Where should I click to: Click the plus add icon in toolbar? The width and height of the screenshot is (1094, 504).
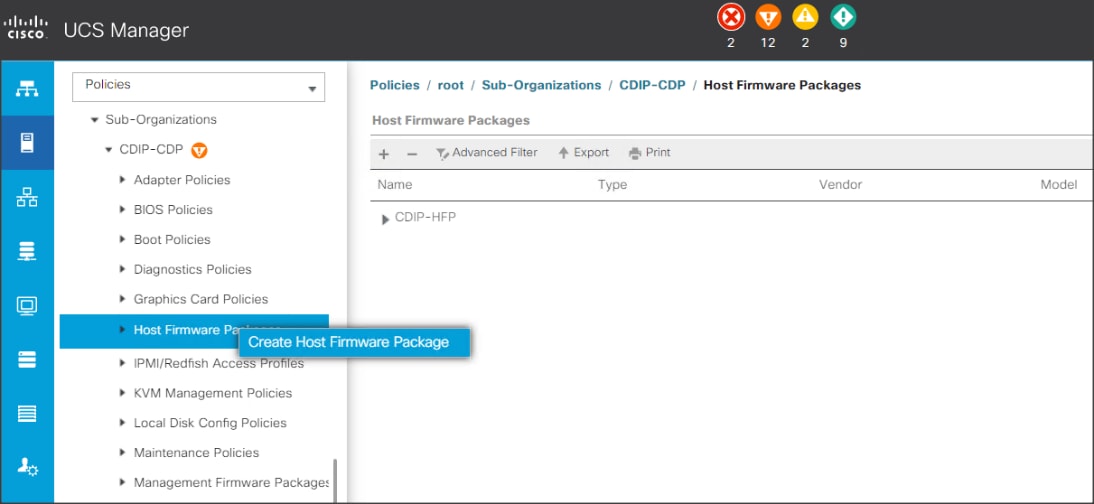click(384, 154)
